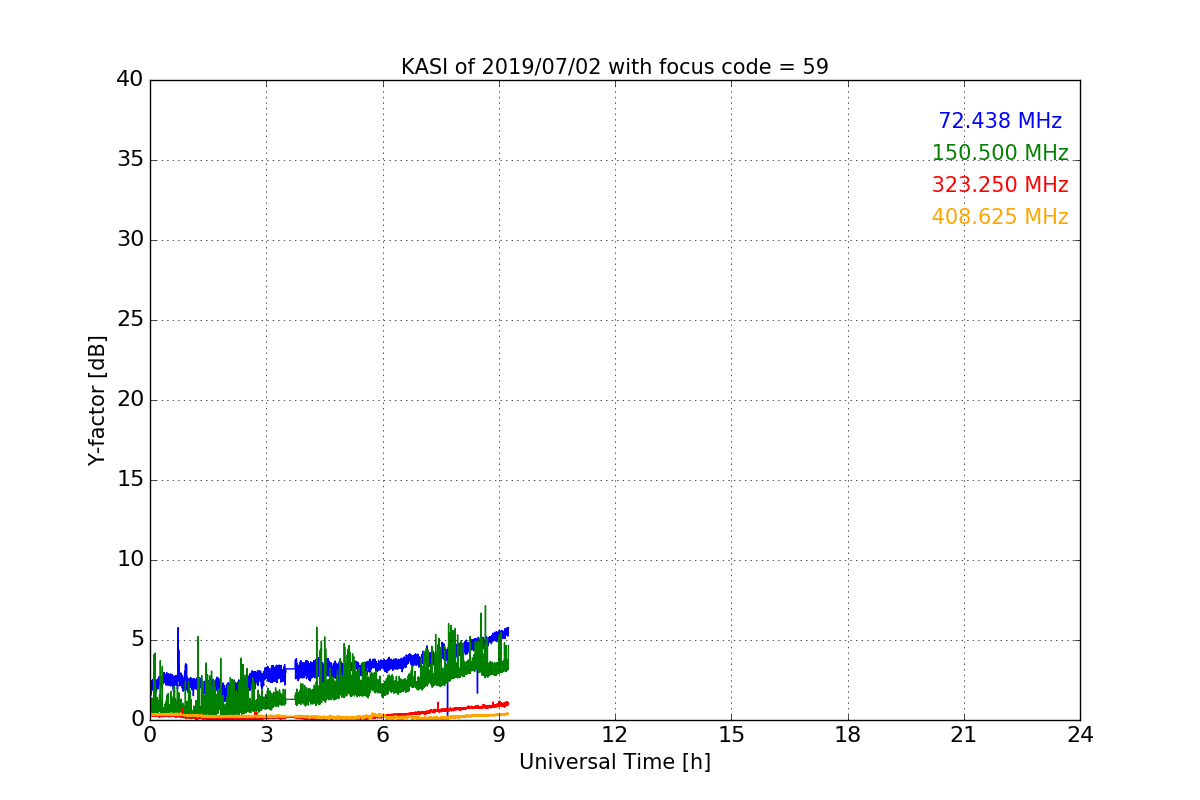The height and width of the screenshot is (800, 1200).
Task: Select the blue 72.438 MHz legend label
Action: (1000, 121)
